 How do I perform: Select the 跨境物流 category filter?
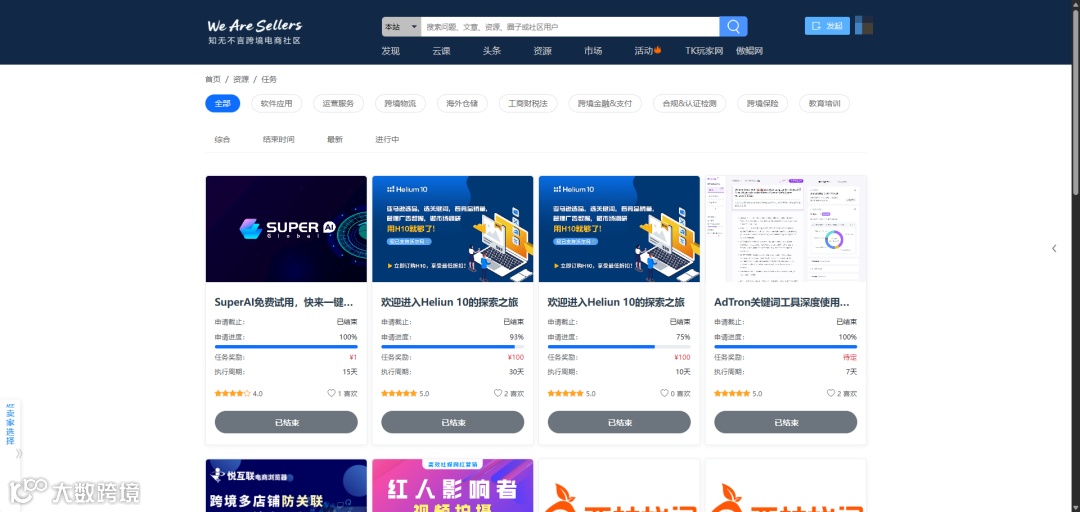400,104
